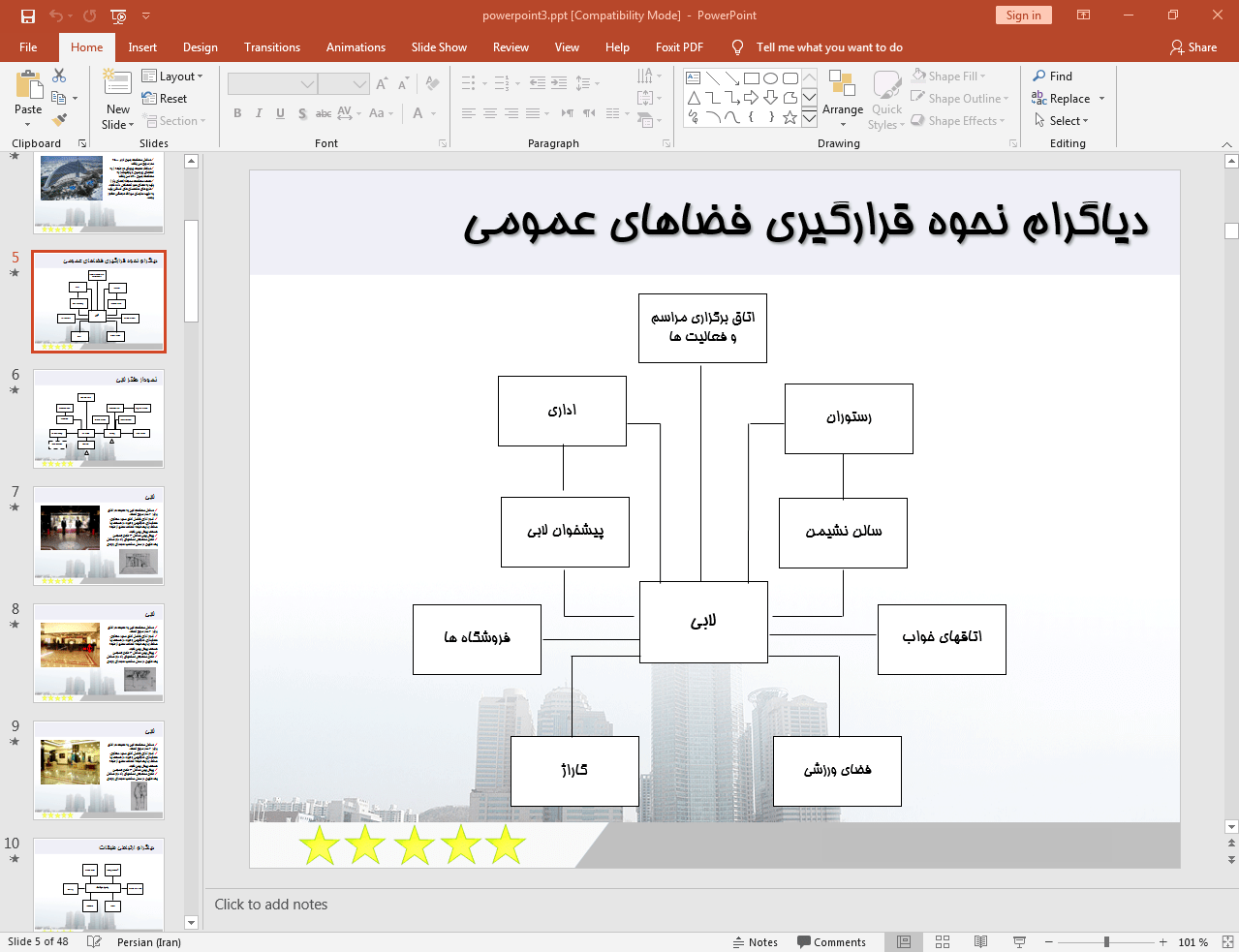Open Change Case Aa dropdown
The width and height of the screenshot is (1239, 952).
click(x=381, y=113)
